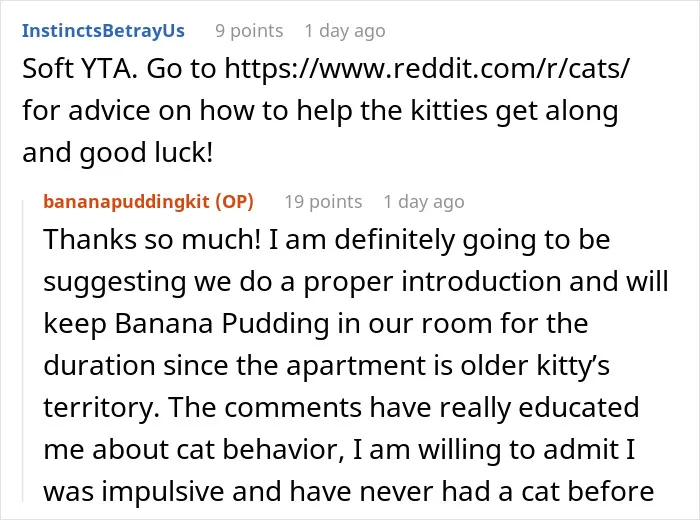
Task: Click the 'territory. The comments have' line
Action: 341,407
